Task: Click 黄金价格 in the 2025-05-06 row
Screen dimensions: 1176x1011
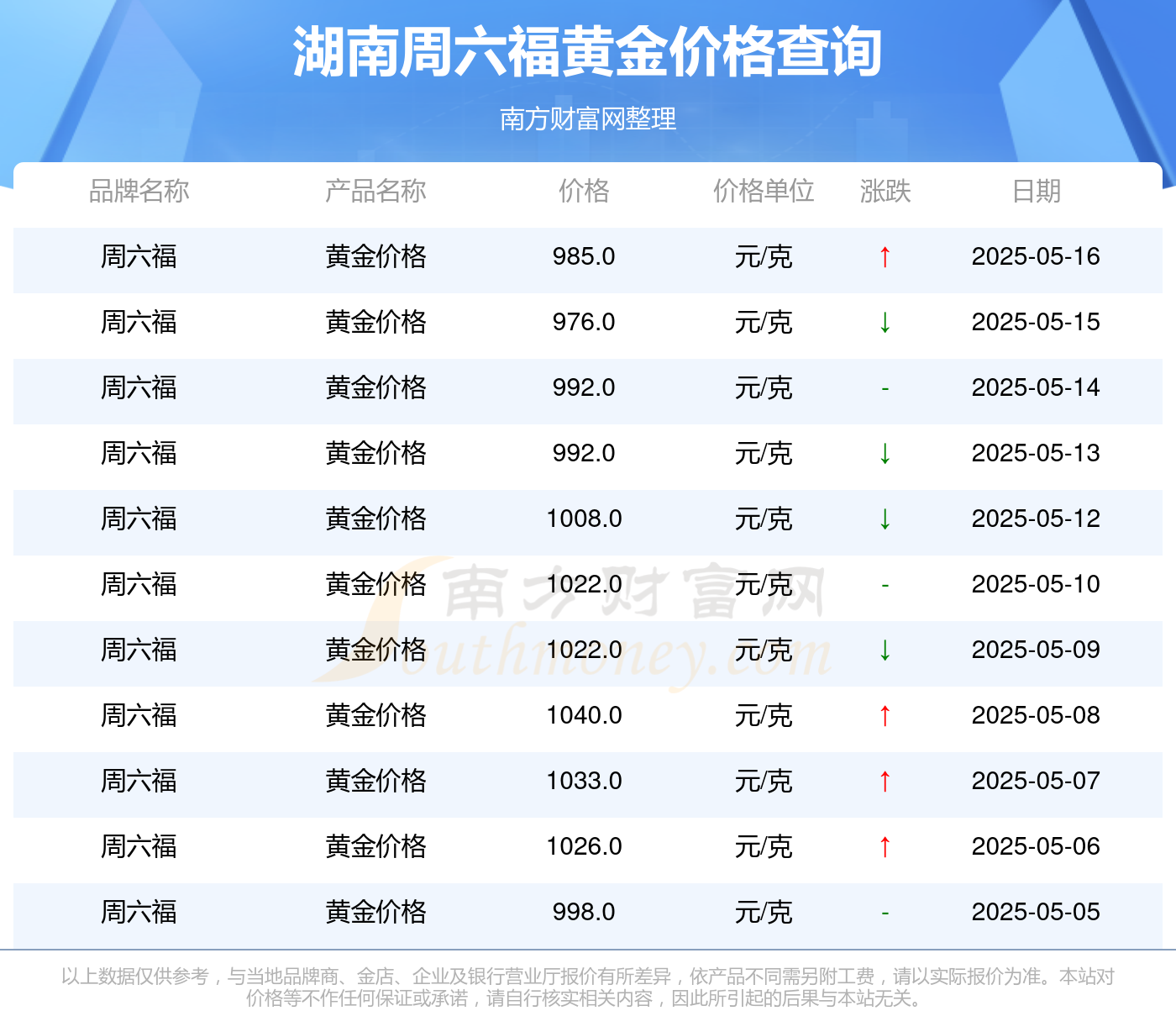Action: pos(375,846)
